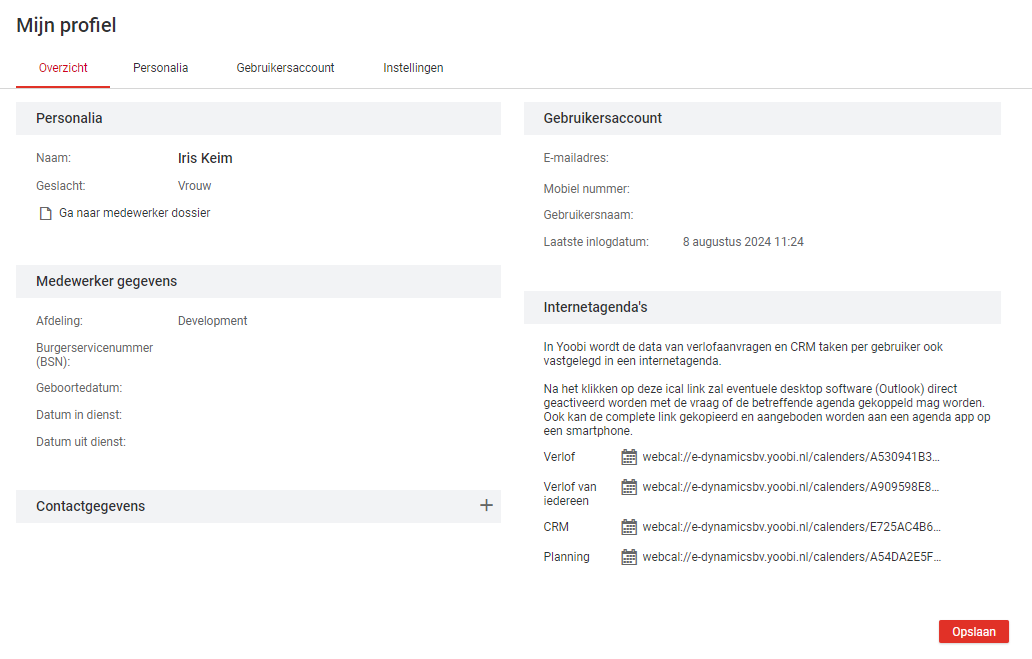Click the Development department value
Screen dimensions: 1032x659
point(213,321)
